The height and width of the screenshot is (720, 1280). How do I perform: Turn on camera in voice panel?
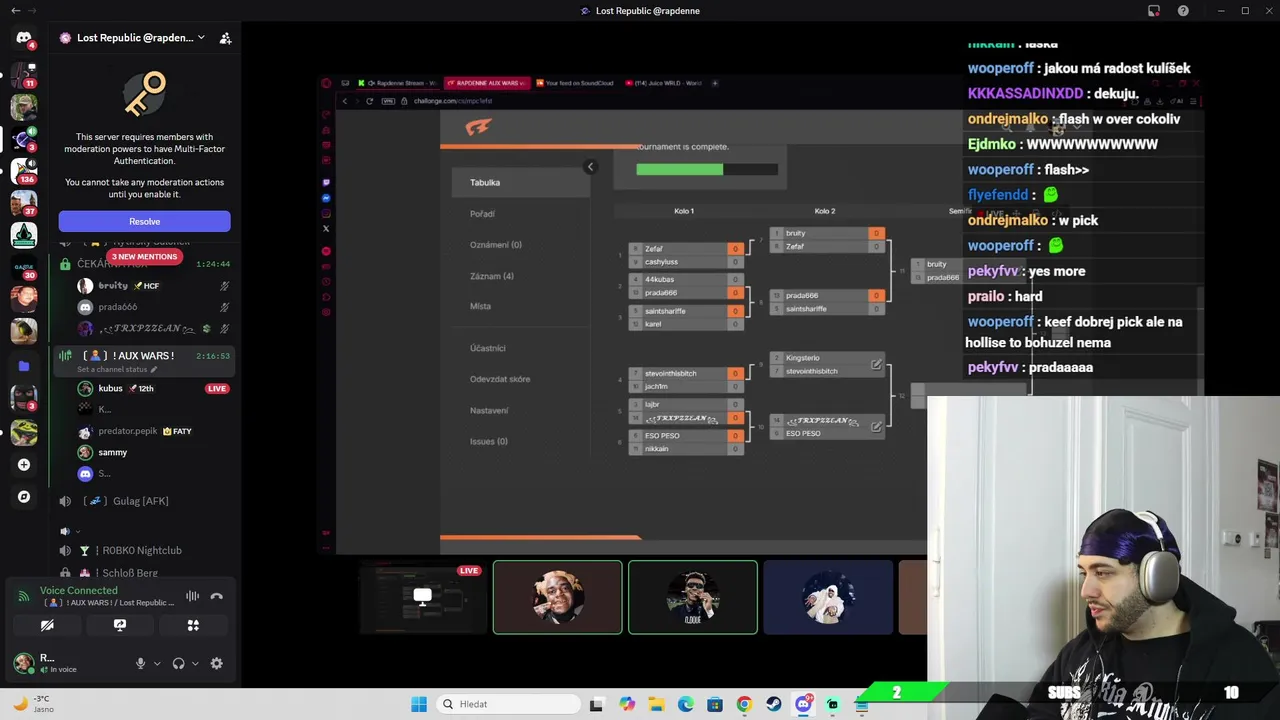(47, 625)
